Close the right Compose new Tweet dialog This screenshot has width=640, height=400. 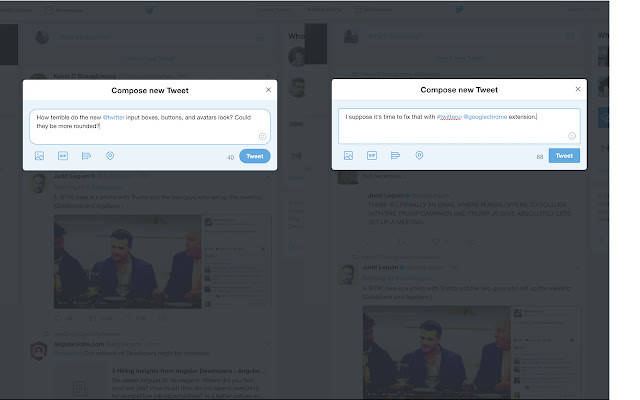(x=578, y=89)
